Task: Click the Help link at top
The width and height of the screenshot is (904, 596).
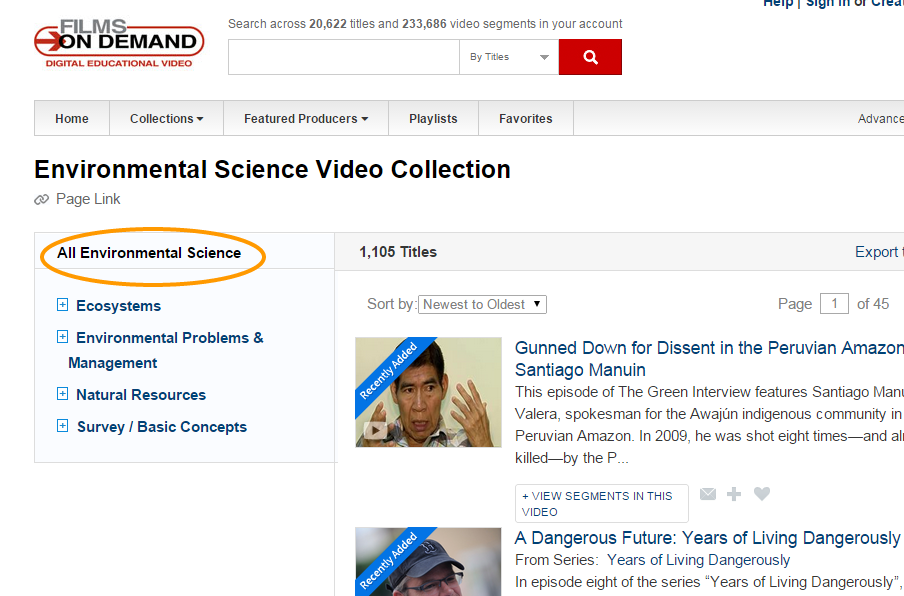Action: coord(778,3)
